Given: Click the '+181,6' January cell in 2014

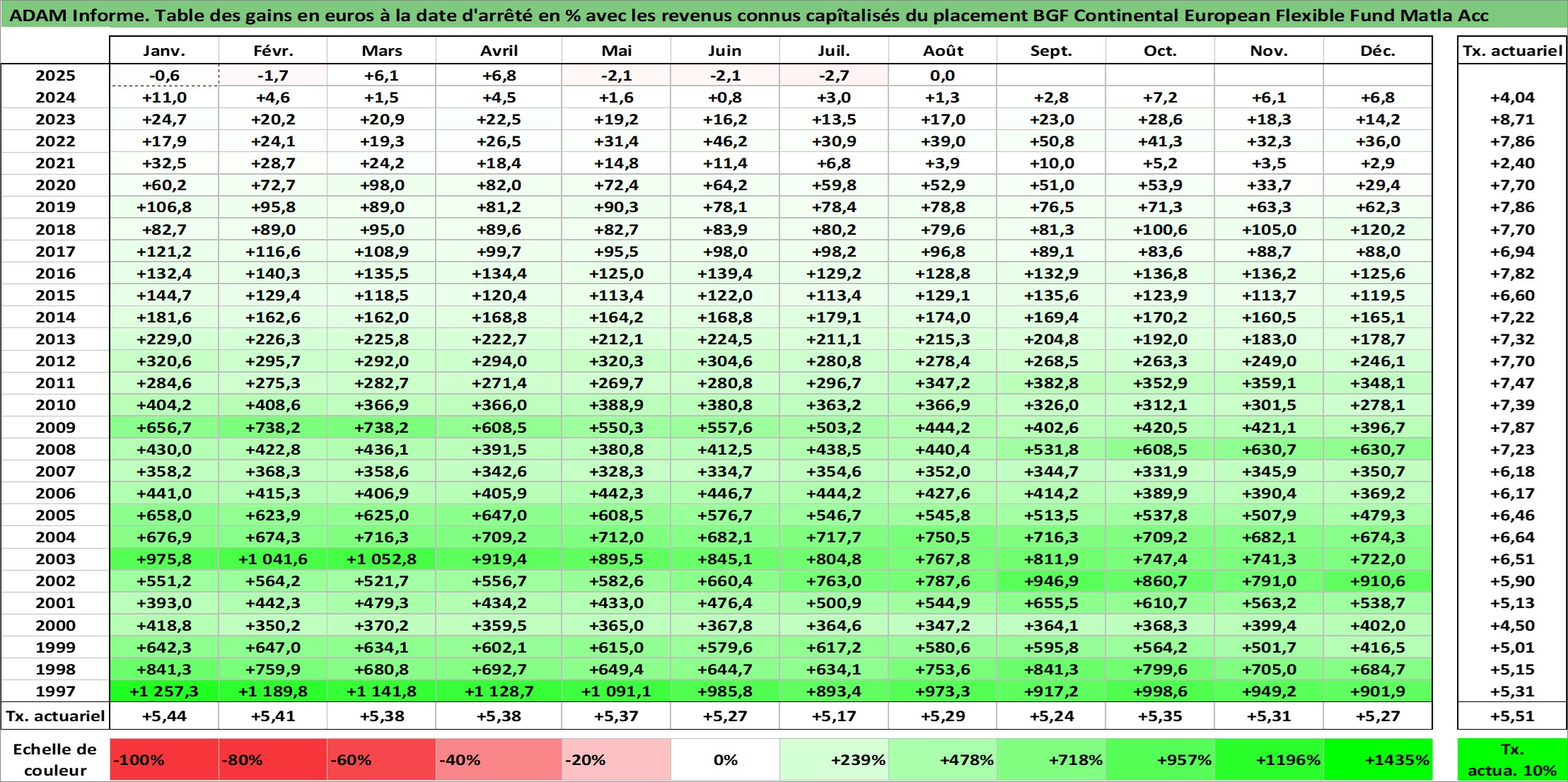Looking at the screenshot, I should pos(164,317).
